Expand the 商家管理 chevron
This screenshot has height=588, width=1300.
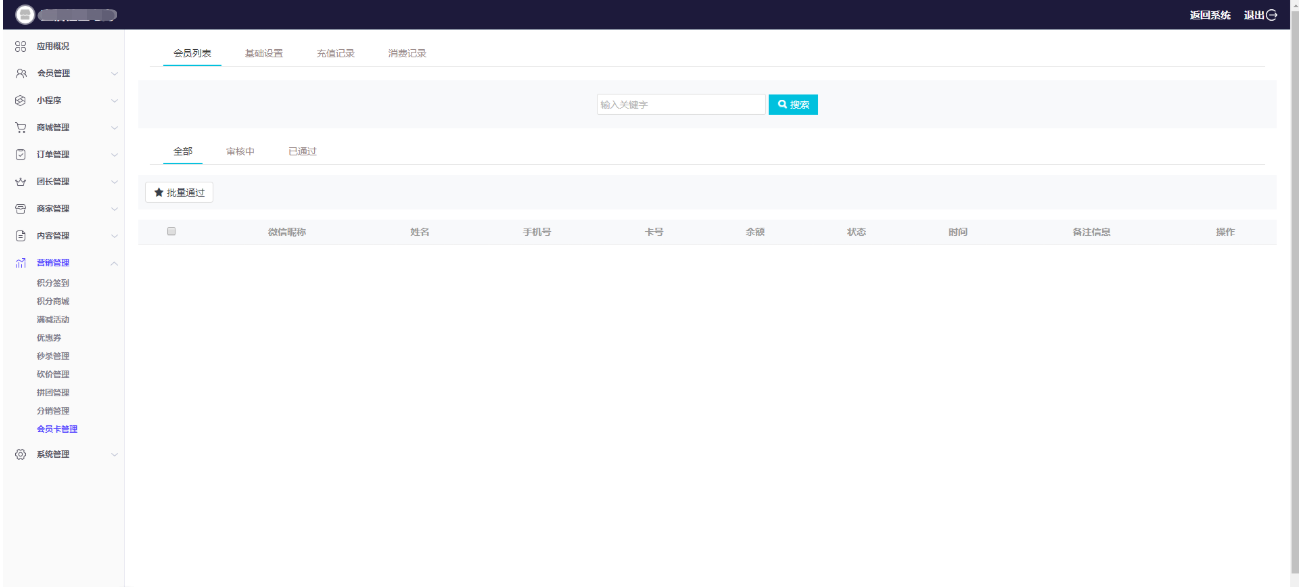[x=114, y=209]
